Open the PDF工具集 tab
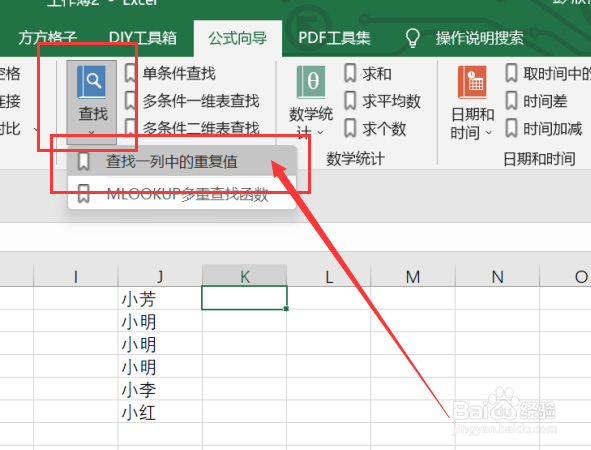 [x=334, y=38]
